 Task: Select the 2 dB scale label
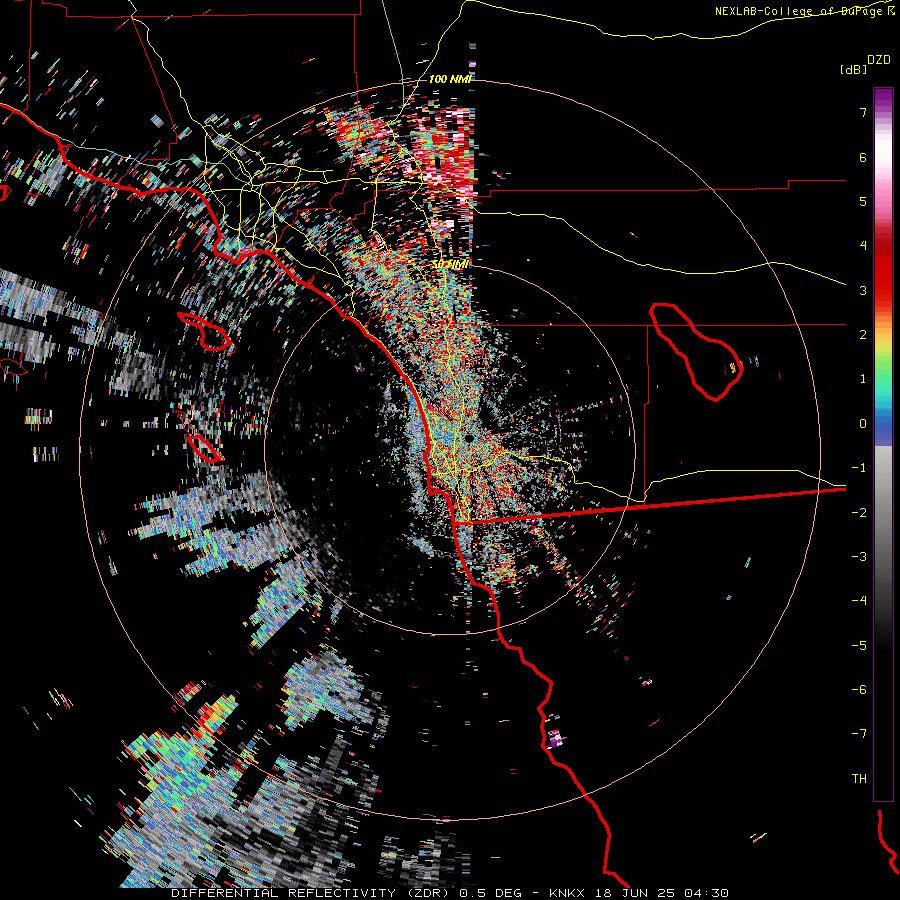click(863, 335)
